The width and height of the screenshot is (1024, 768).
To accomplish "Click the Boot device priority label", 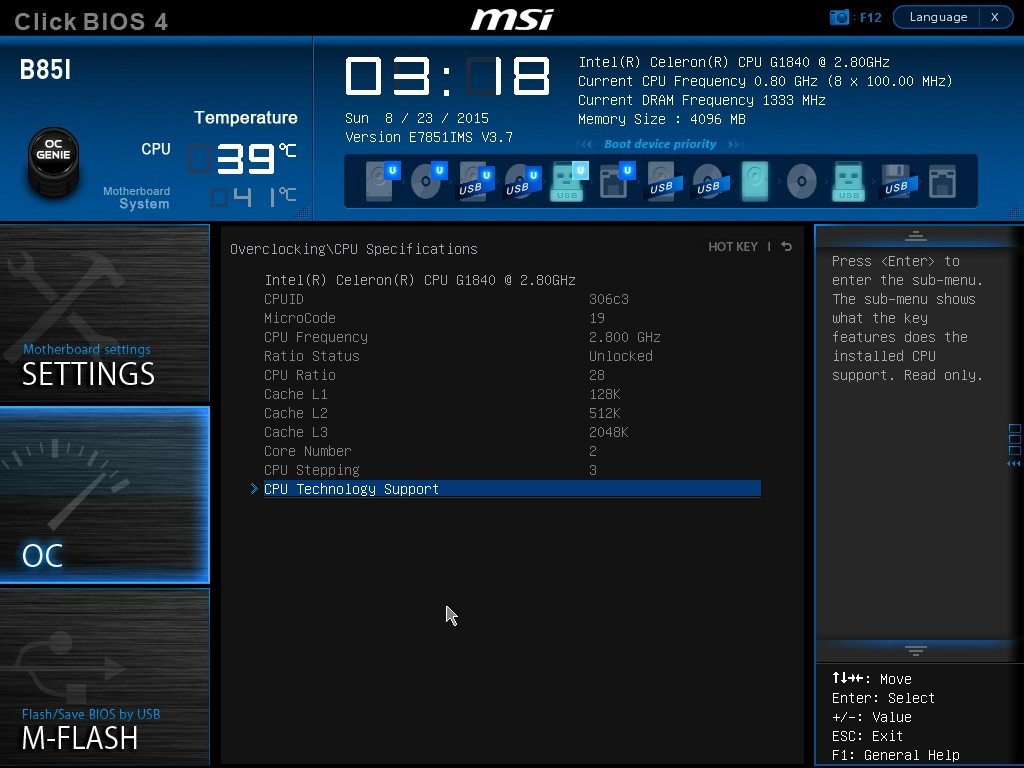I will pyautogui.click(x=660, y=144).
